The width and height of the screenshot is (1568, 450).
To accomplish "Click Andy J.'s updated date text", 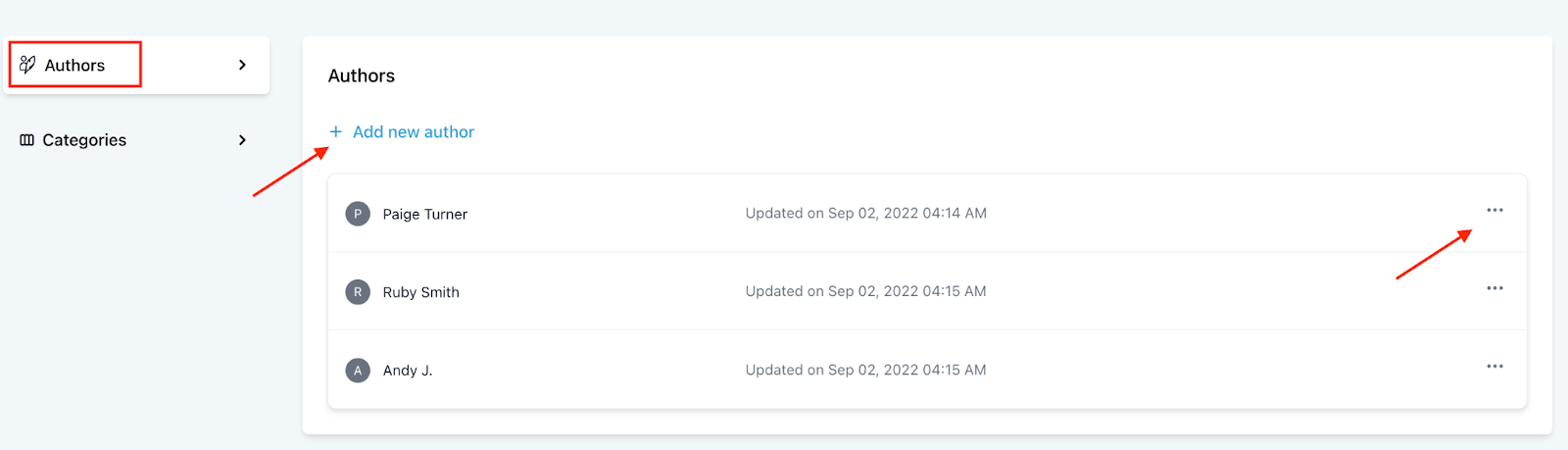I will [865, 370].
